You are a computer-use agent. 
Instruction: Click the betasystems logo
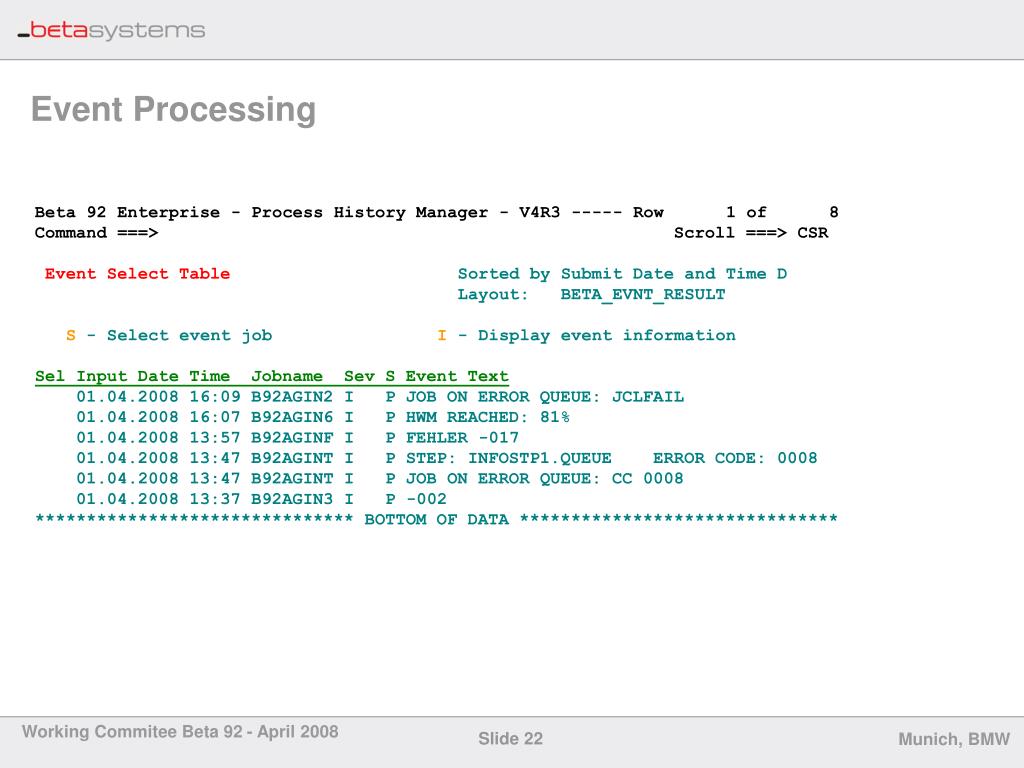[111, 31]
